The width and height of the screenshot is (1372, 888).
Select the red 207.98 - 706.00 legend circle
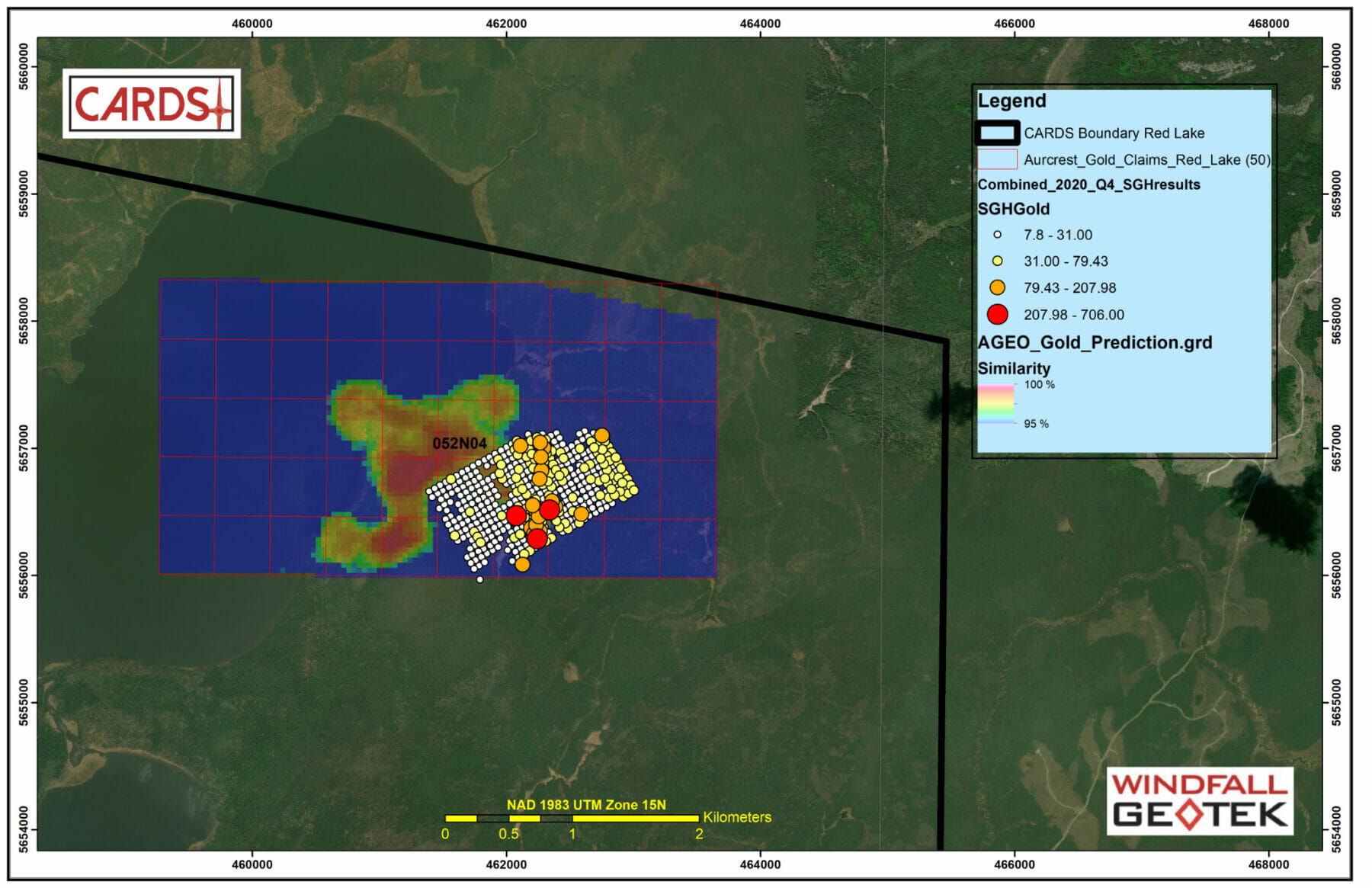coord(997,314)
